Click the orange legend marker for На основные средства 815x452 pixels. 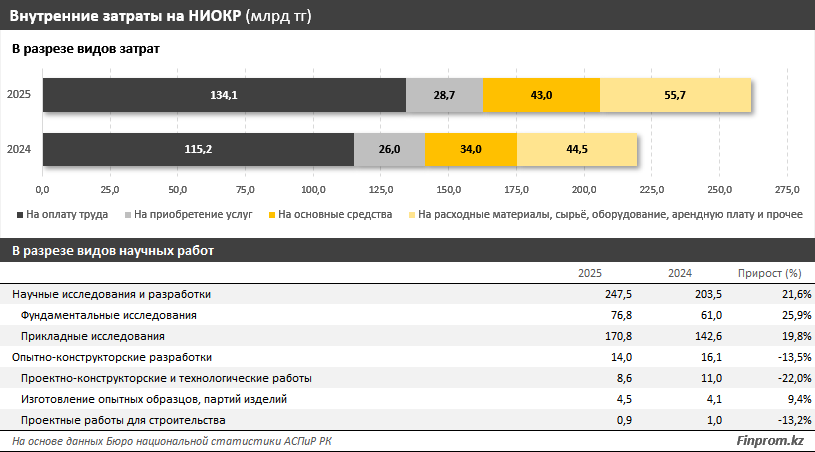[270, 214]
